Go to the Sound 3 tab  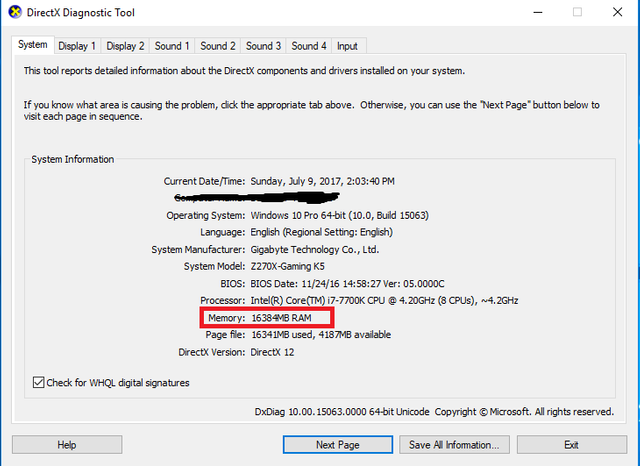(264, 46)
